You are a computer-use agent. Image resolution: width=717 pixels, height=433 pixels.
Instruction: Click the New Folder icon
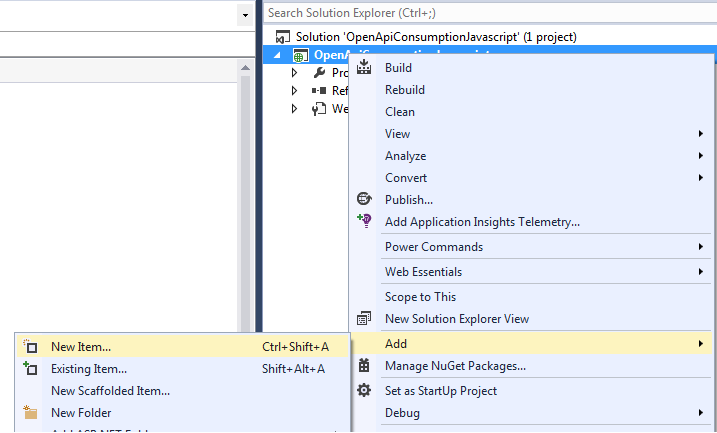coord(30,413)
